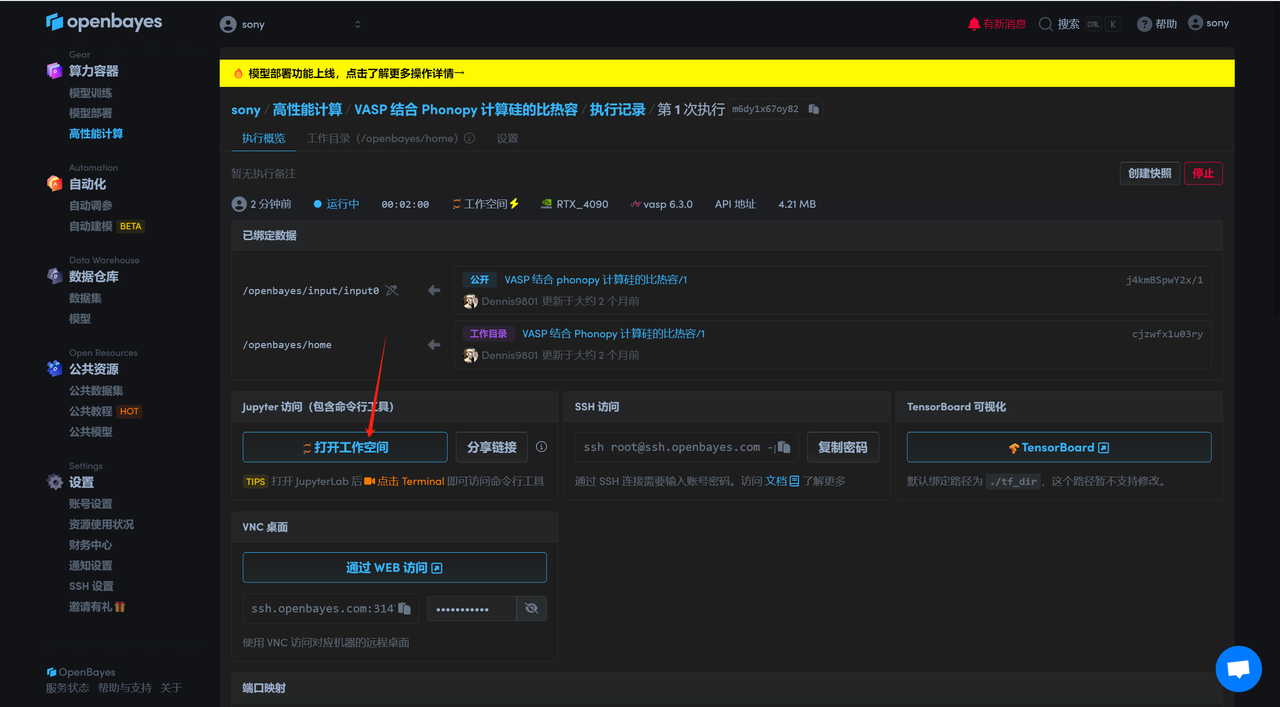Open 公开 VASP 结合 phonopy dataset link
1280x707 pixels.
click(595, 280)
